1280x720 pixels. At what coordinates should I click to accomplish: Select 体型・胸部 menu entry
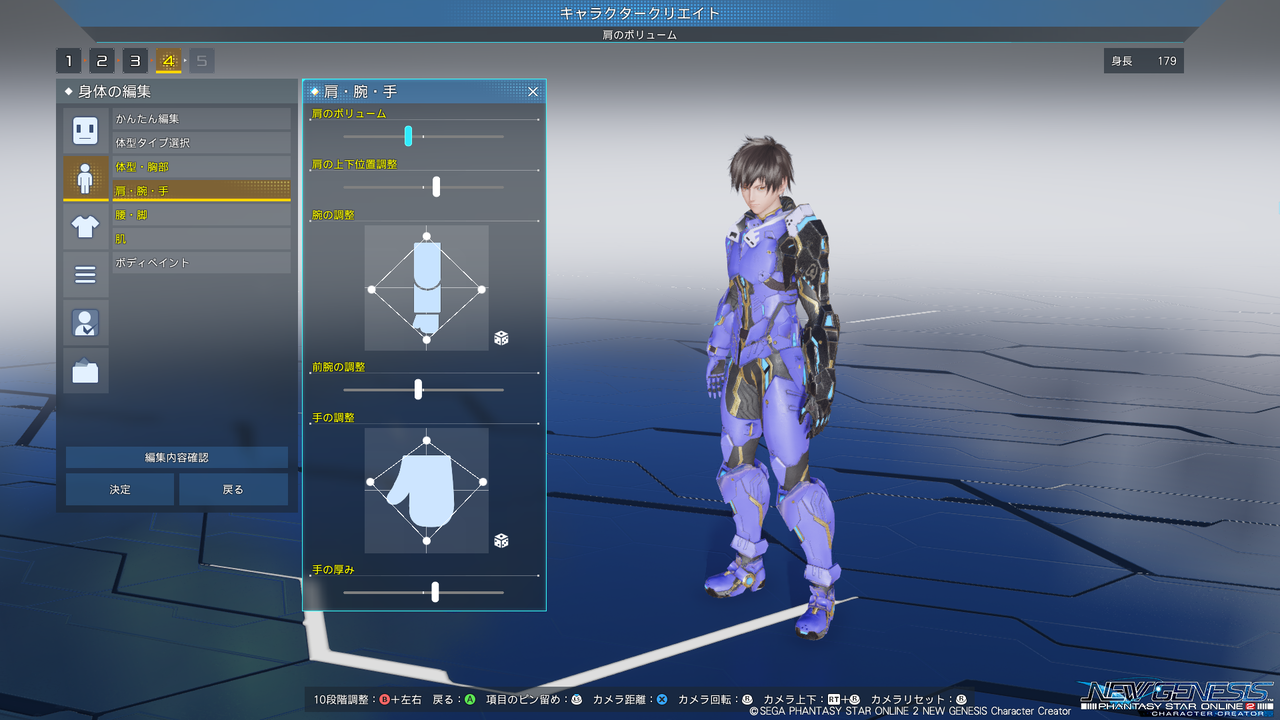coord(202,167)
